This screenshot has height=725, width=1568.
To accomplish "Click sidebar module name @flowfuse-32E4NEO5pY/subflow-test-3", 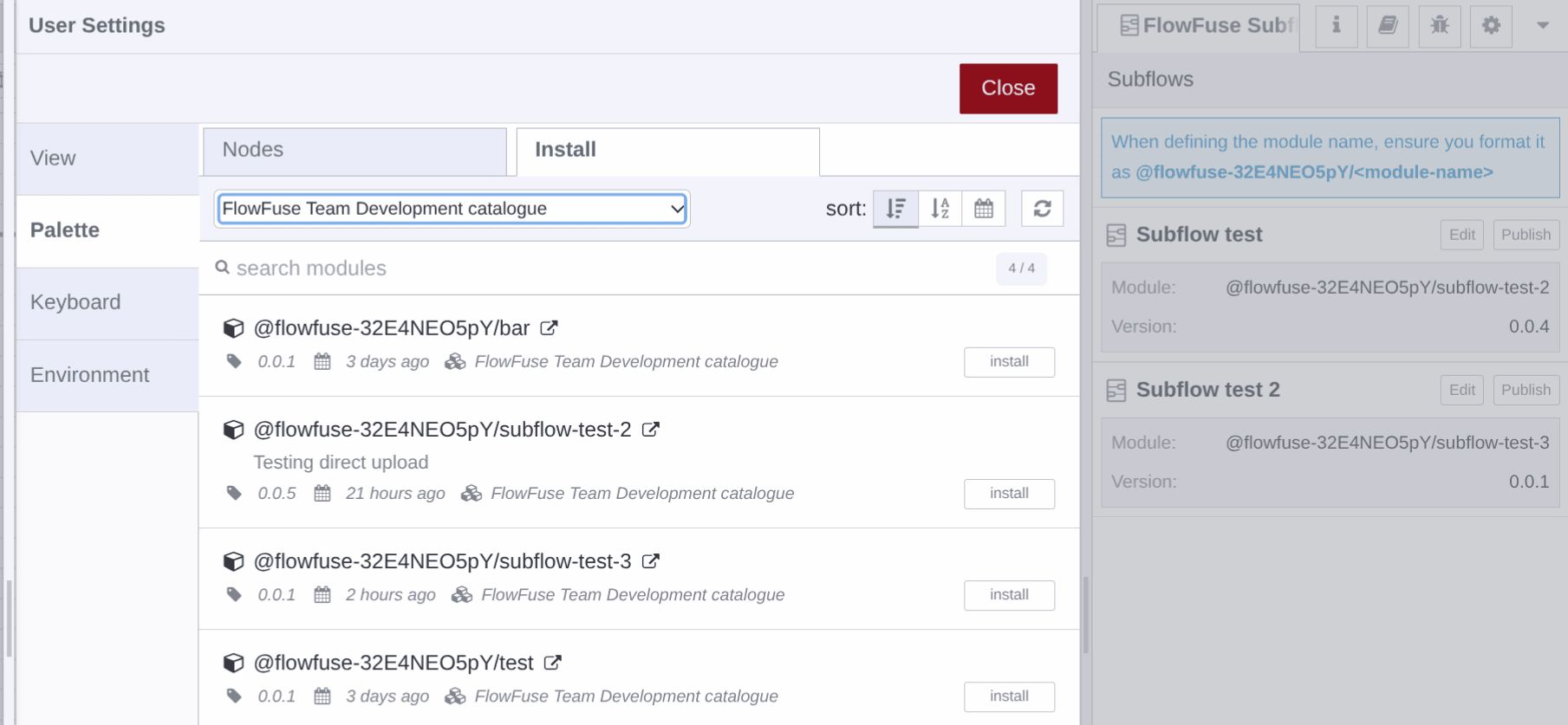I will click(1387, 443).
